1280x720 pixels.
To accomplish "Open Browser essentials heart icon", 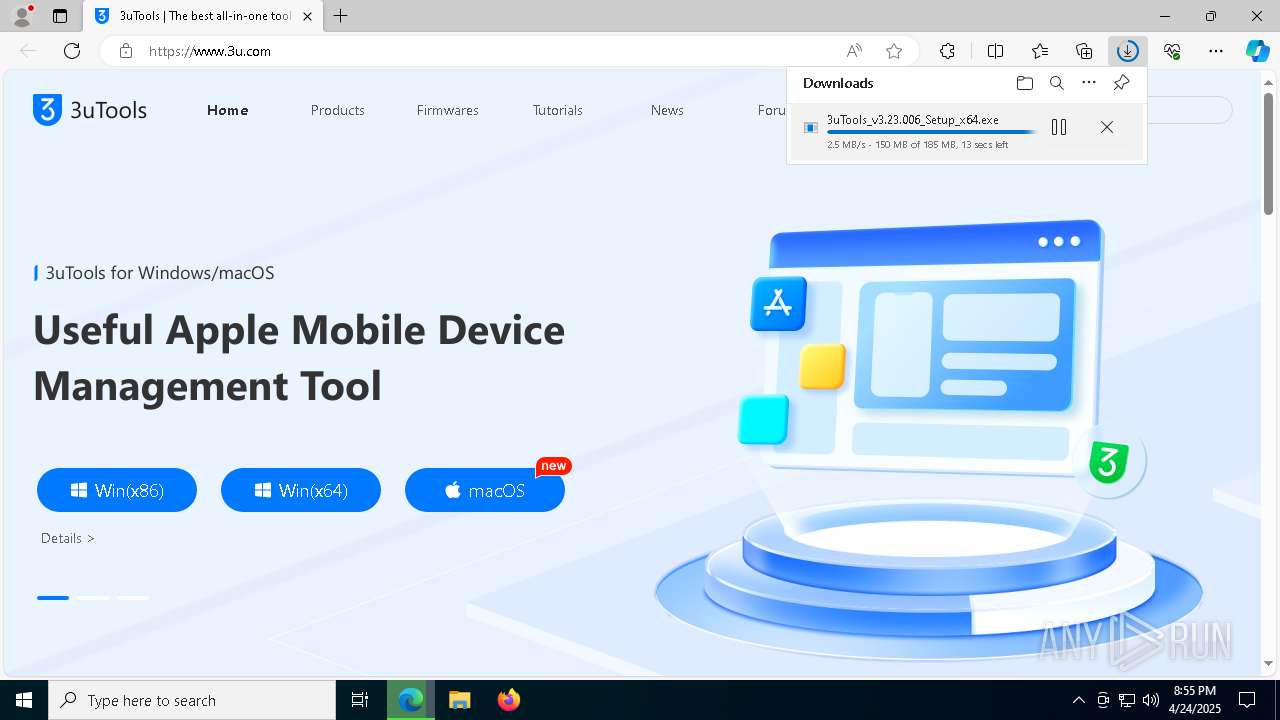I will coord(1172,51).
